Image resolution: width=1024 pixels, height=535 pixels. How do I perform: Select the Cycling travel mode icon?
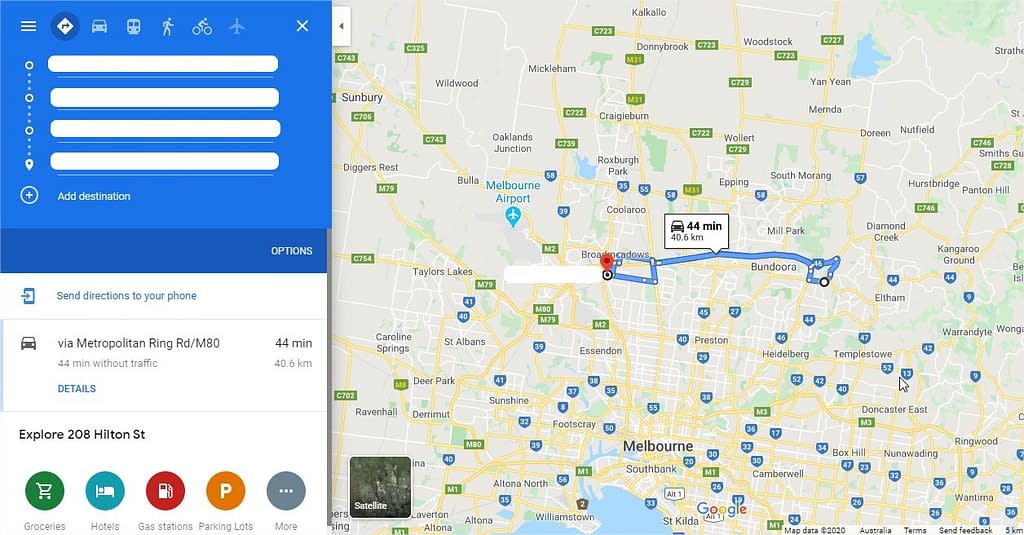[x=202, y=26]
